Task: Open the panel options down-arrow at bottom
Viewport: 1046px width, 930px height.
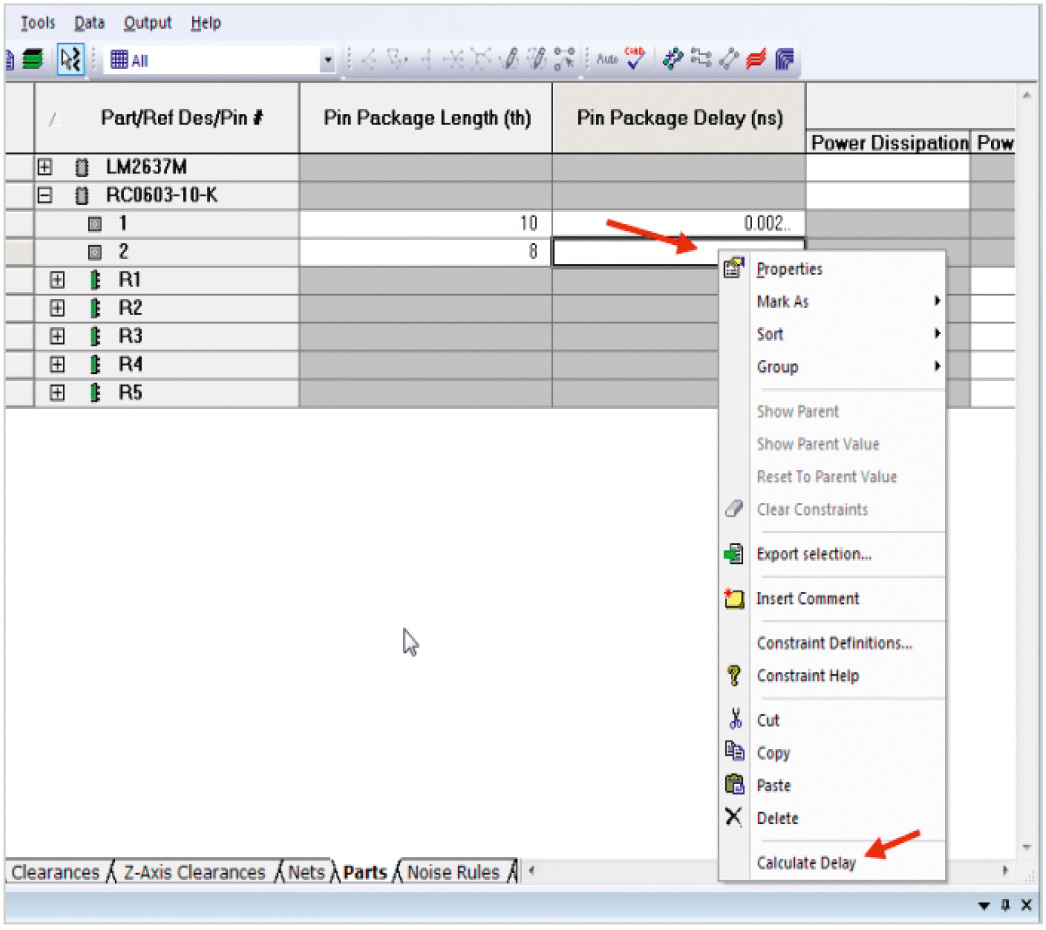Action: [984, 906]
